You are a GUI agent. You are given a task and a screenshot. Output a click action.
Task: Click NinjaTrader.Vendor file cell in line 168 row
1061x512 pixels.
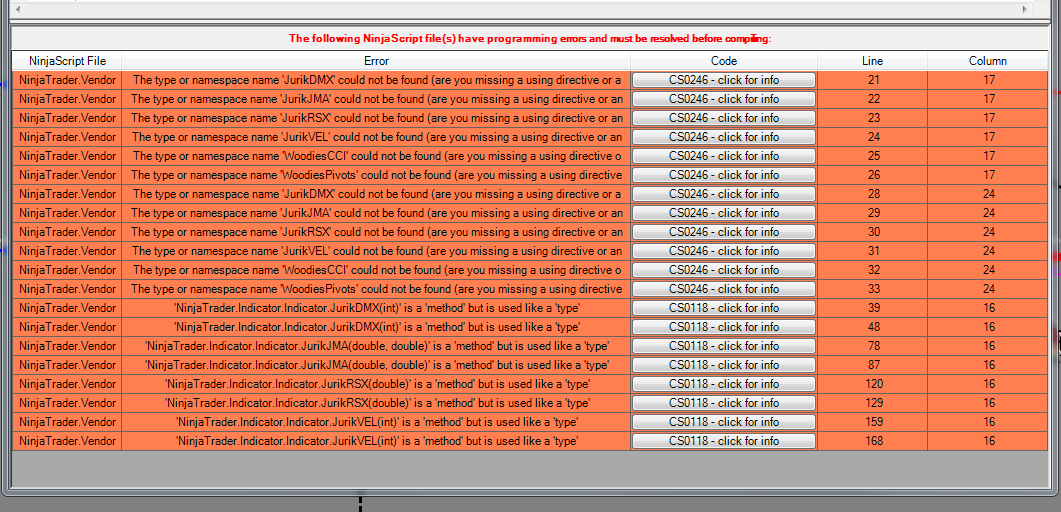pyautogui.click(x=67, y=441)
